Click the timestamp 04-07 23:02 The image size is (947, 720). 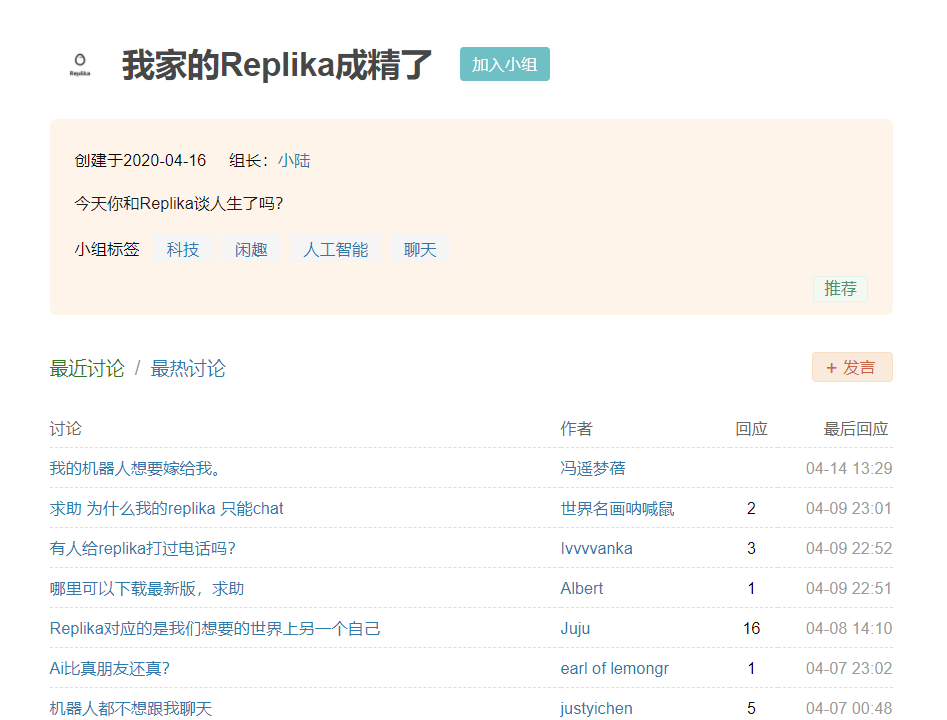(x=849, y=669)
